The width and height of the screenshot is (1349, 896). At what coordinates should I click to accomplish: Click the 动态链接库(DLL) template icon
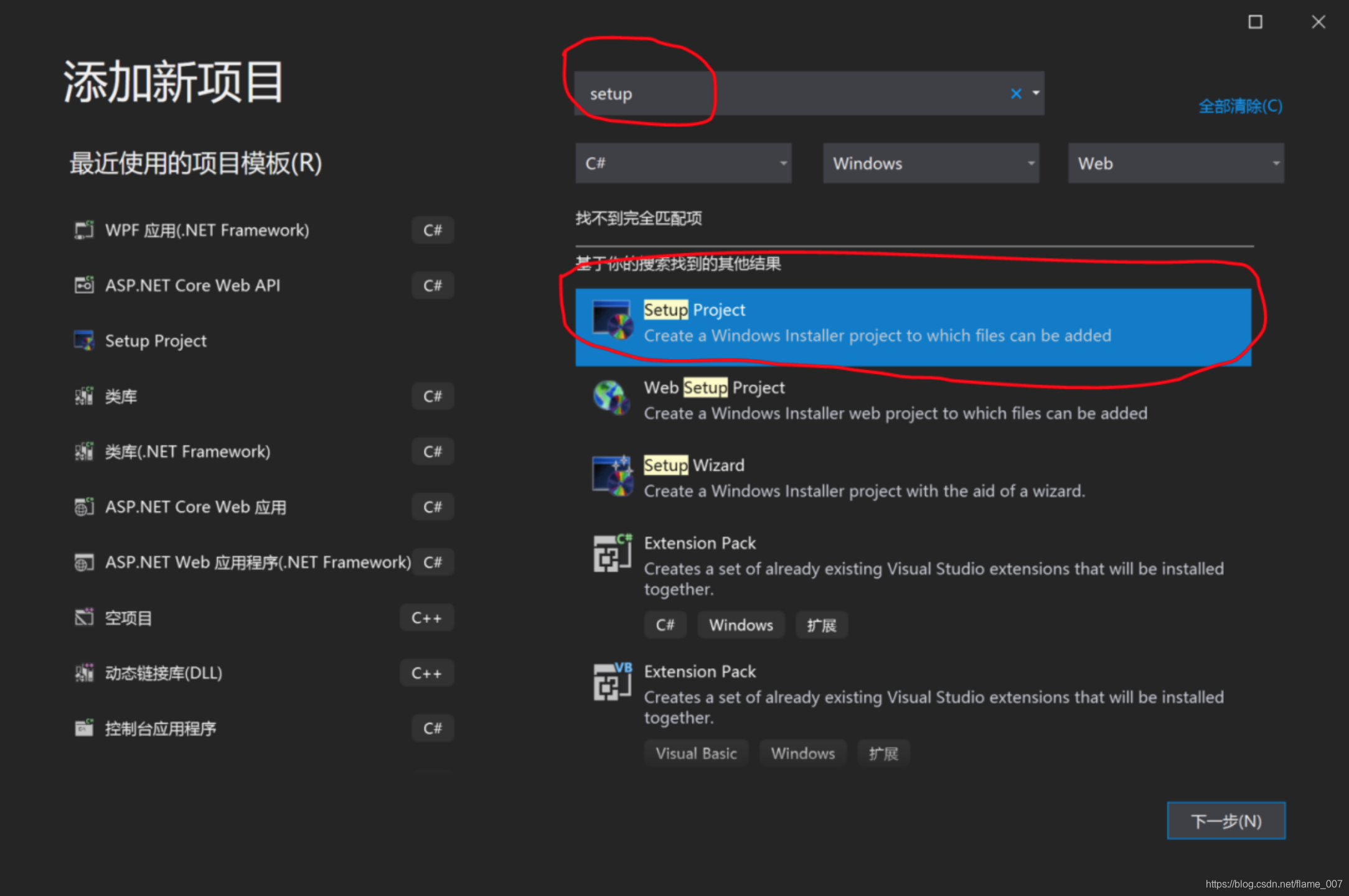(x=84, y=673)
